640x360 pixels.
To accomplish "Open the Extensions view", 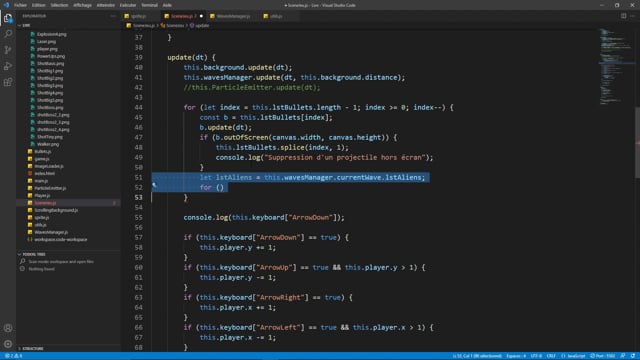I will coord(8,82).
